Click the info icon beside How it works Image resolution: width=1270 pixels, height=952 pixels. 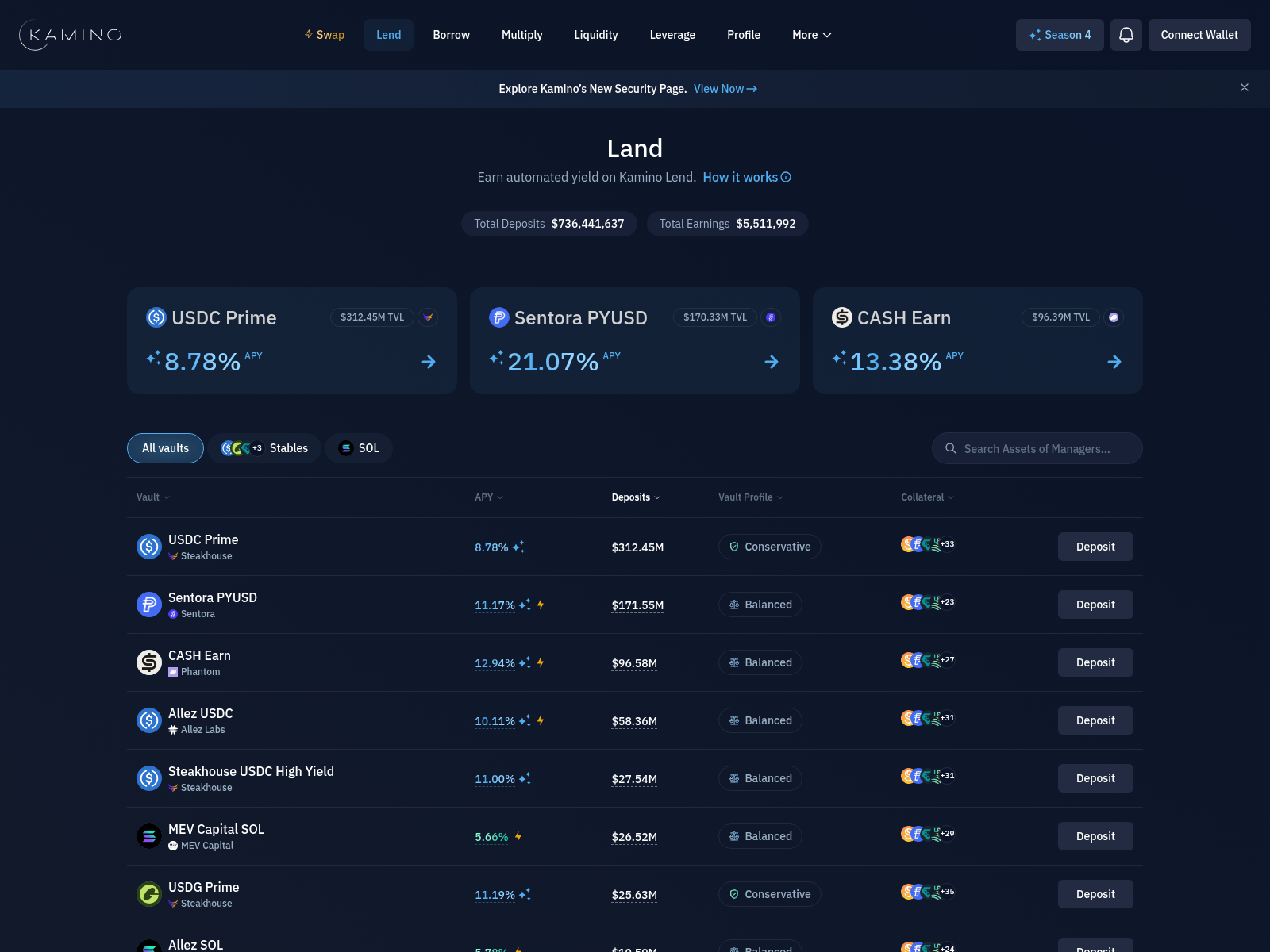point(786,178)
